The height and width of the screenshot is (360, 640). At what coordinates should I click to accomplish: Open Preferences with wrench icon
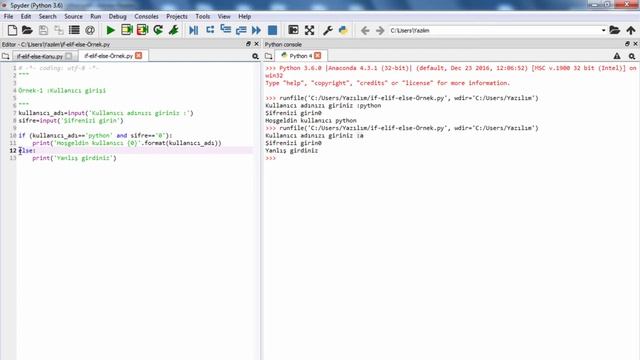328,30
